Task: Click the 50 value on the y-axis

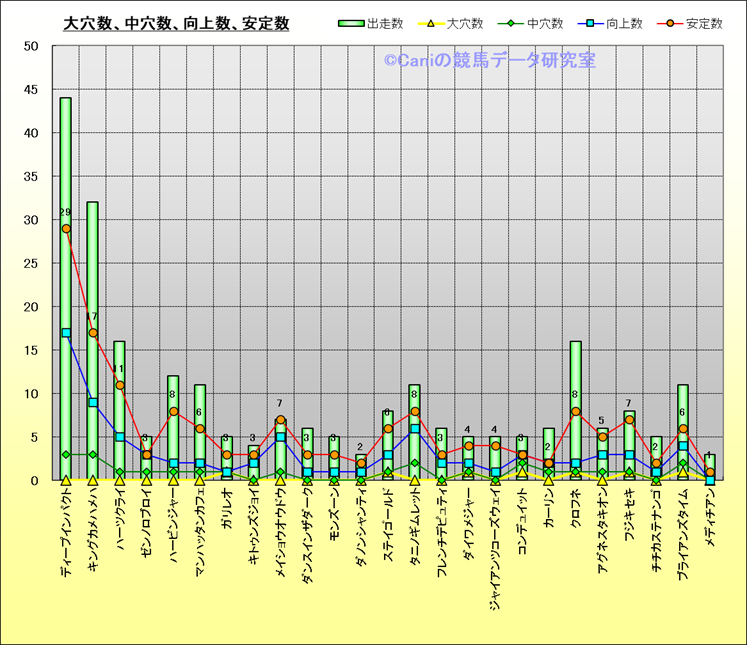Action: [x=30, y=46]
